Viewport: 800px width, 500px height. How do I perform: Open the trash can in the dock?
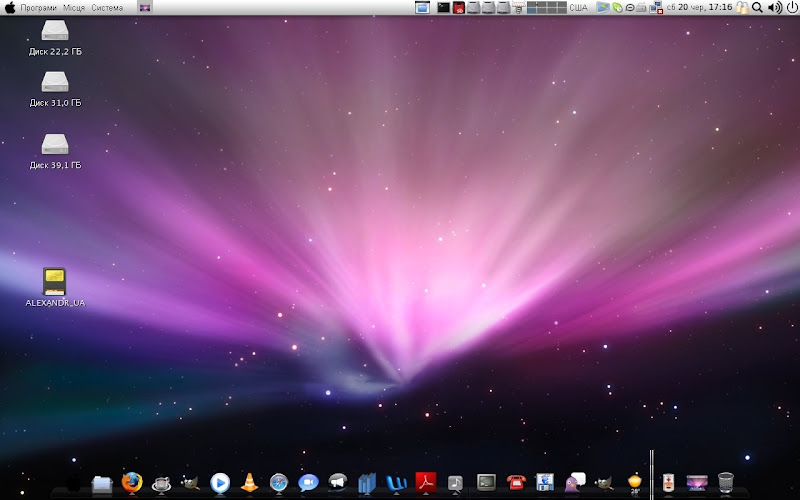(726, 482)
